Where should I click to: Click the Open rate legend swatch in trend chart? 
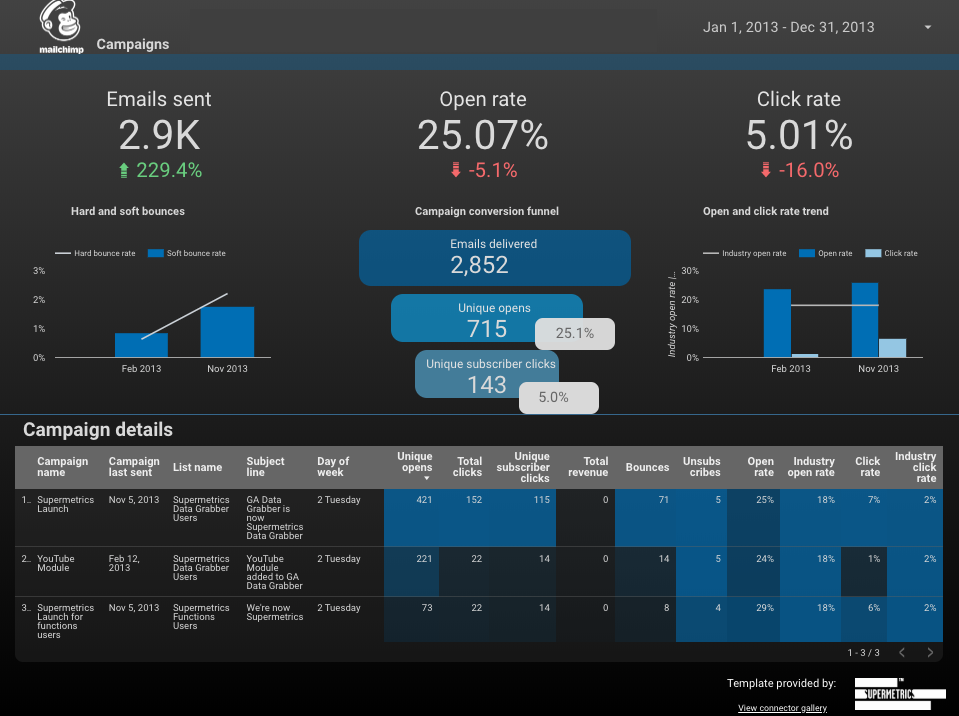click(x=807, y=253)
